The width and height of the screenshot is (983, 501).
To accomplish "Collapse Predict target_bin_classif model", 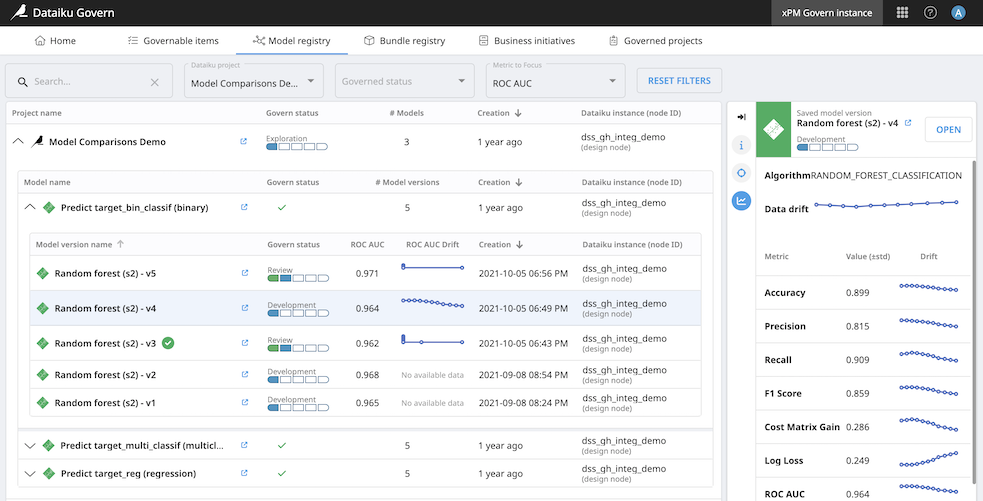I will (29, 207).
